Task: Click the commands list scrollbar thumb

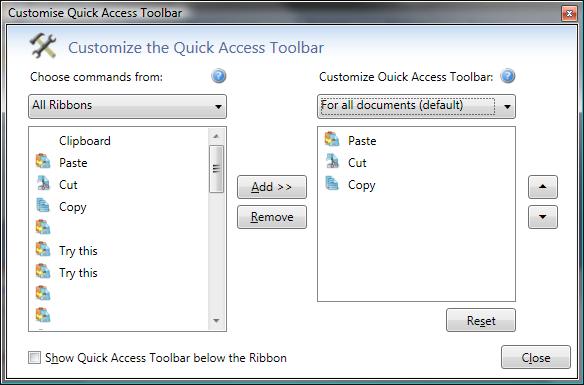Action: (216, 169)
